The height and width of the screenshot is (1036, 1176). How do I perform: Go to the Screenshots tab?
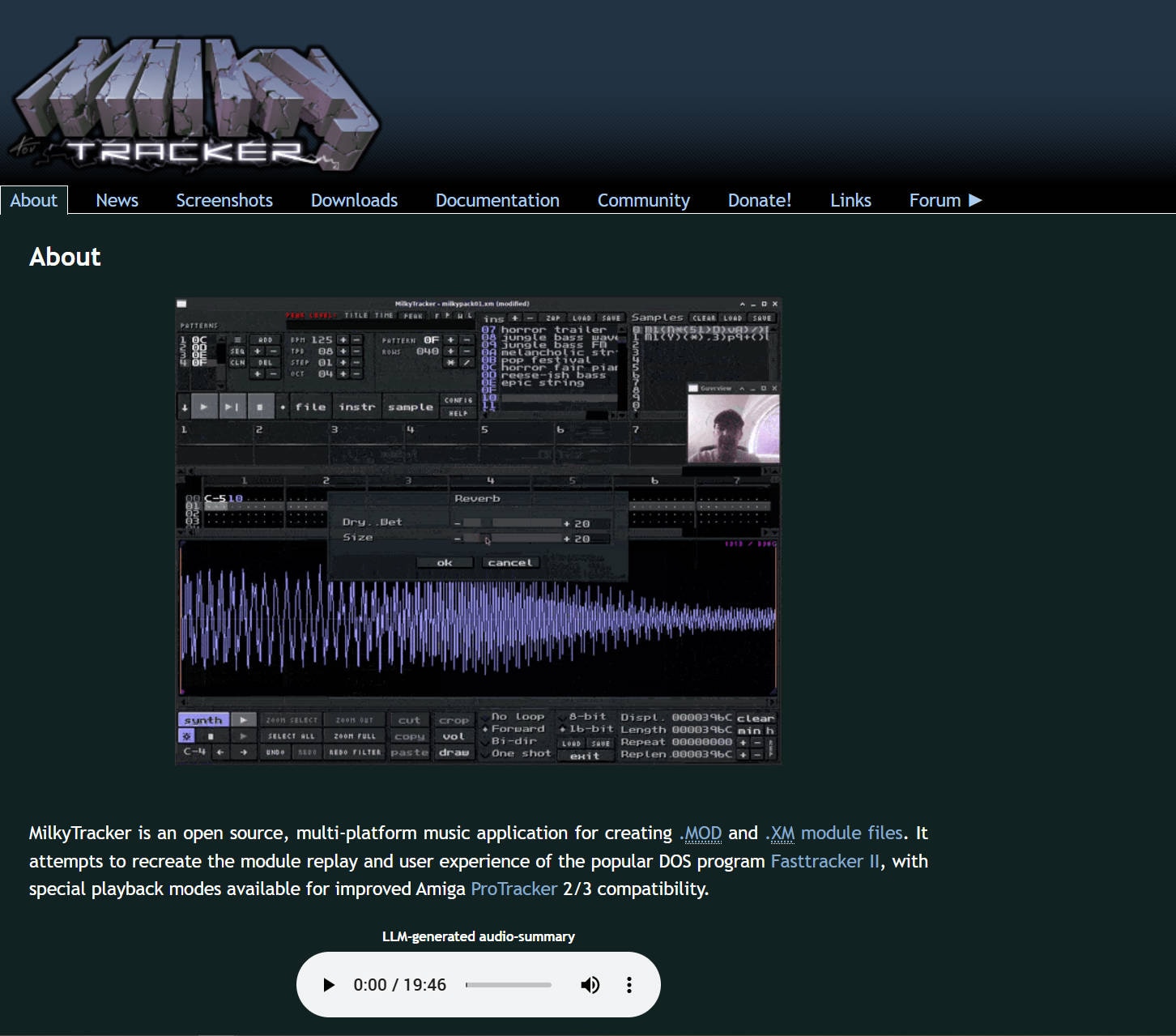point(224,200)
